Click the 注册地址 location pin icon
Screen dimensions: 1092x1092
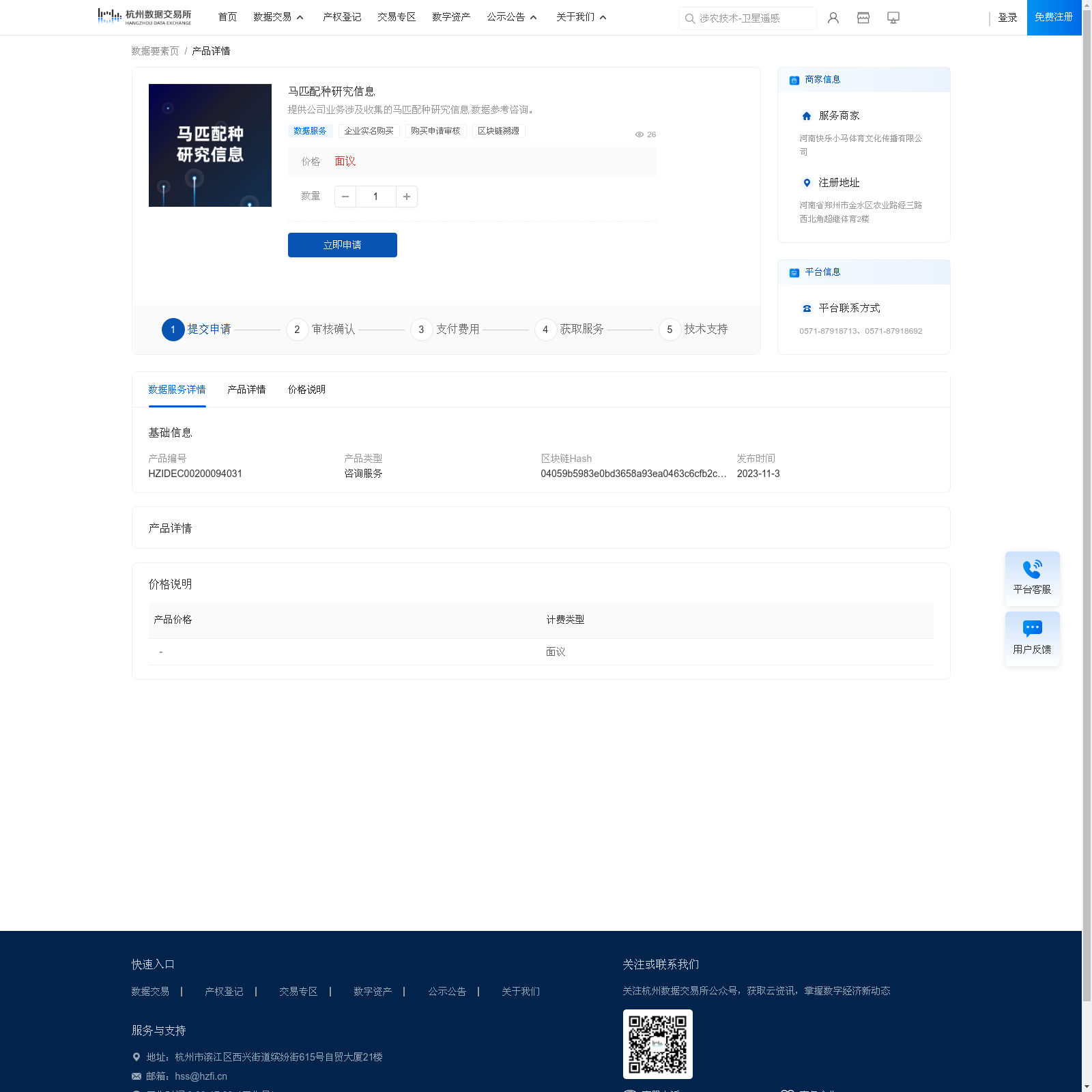coord(807,183)
